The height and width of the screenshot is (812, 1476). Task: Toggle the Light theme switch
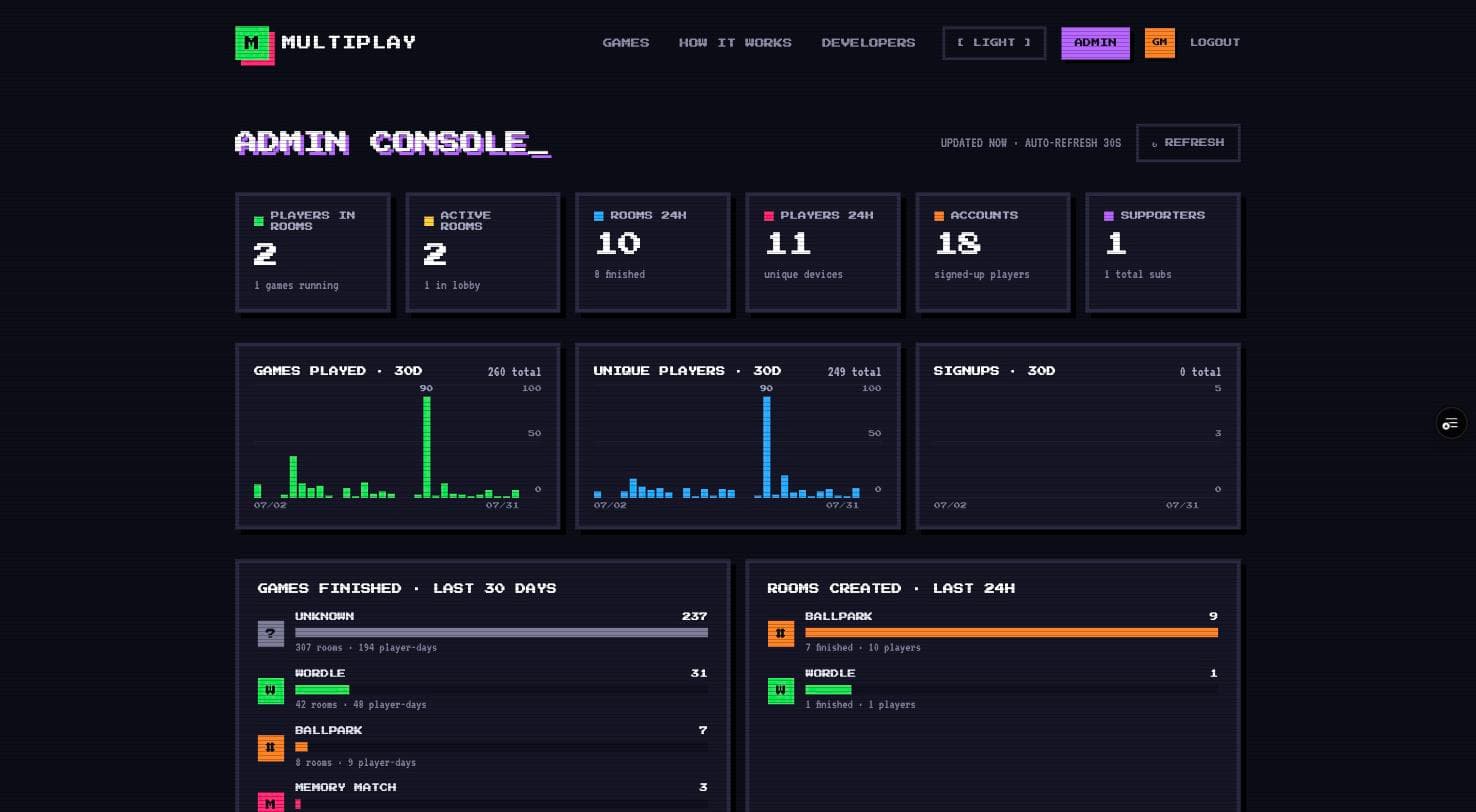[994, 43]
